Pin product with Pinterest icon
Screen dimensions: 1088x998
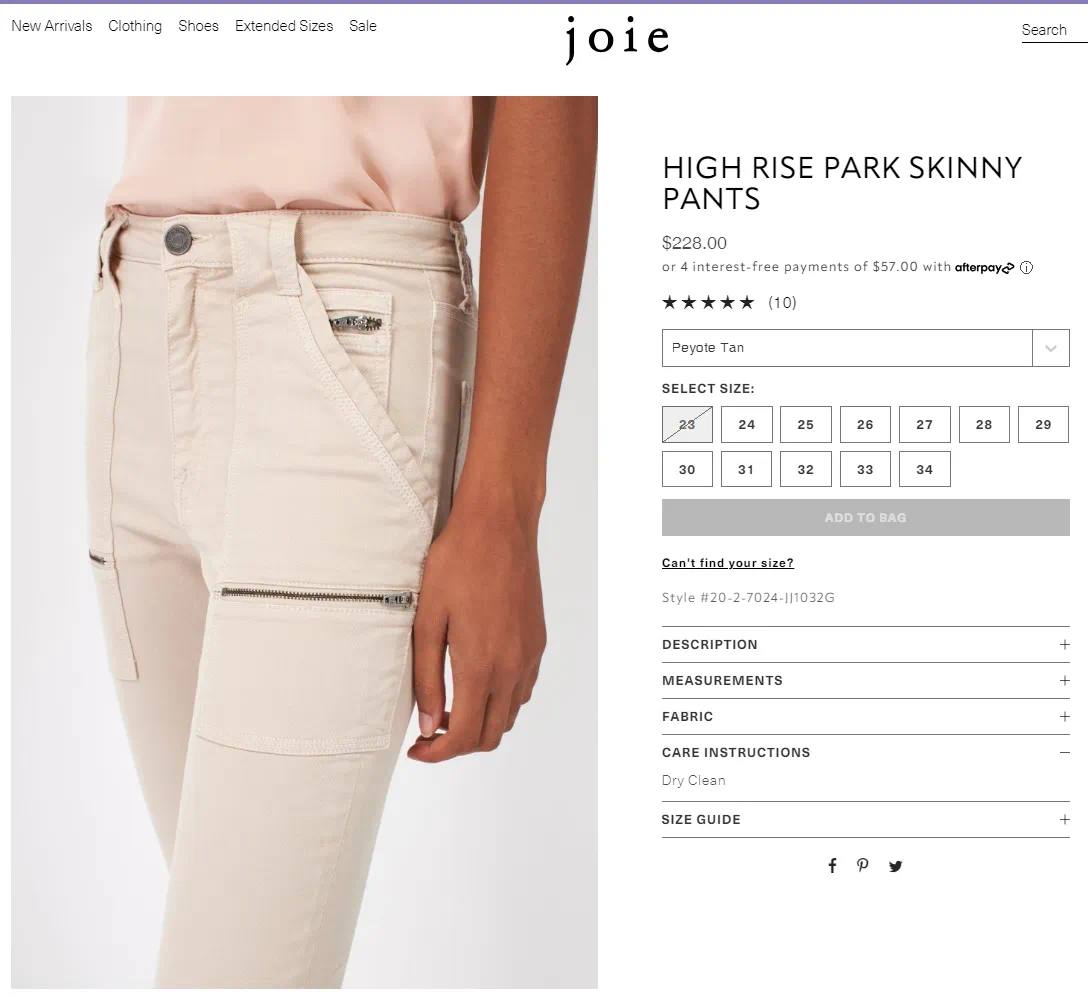(x=862, y=865)
